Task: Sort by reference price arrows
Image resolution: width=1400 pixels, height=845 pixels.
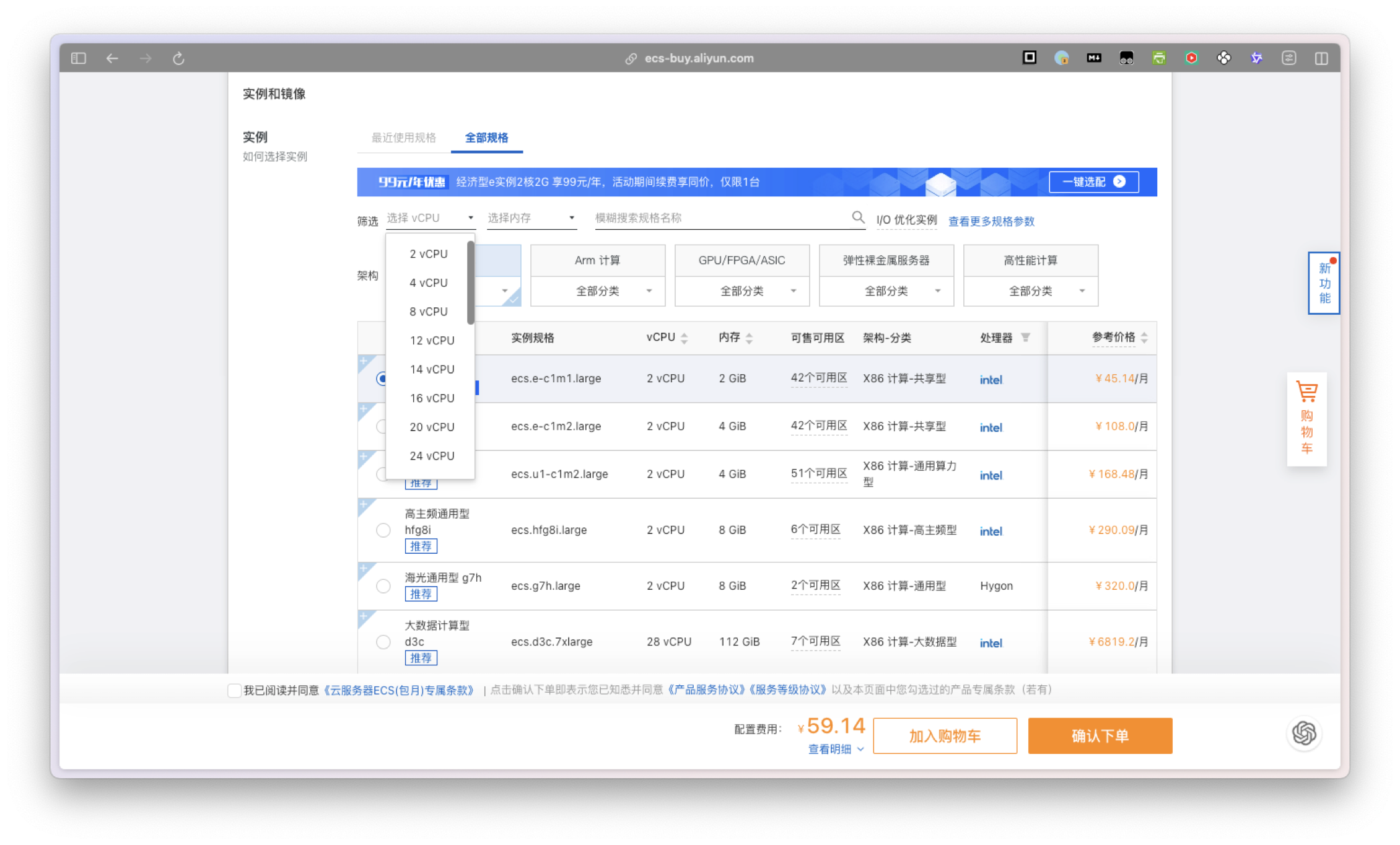Action: coord(1144,338)
